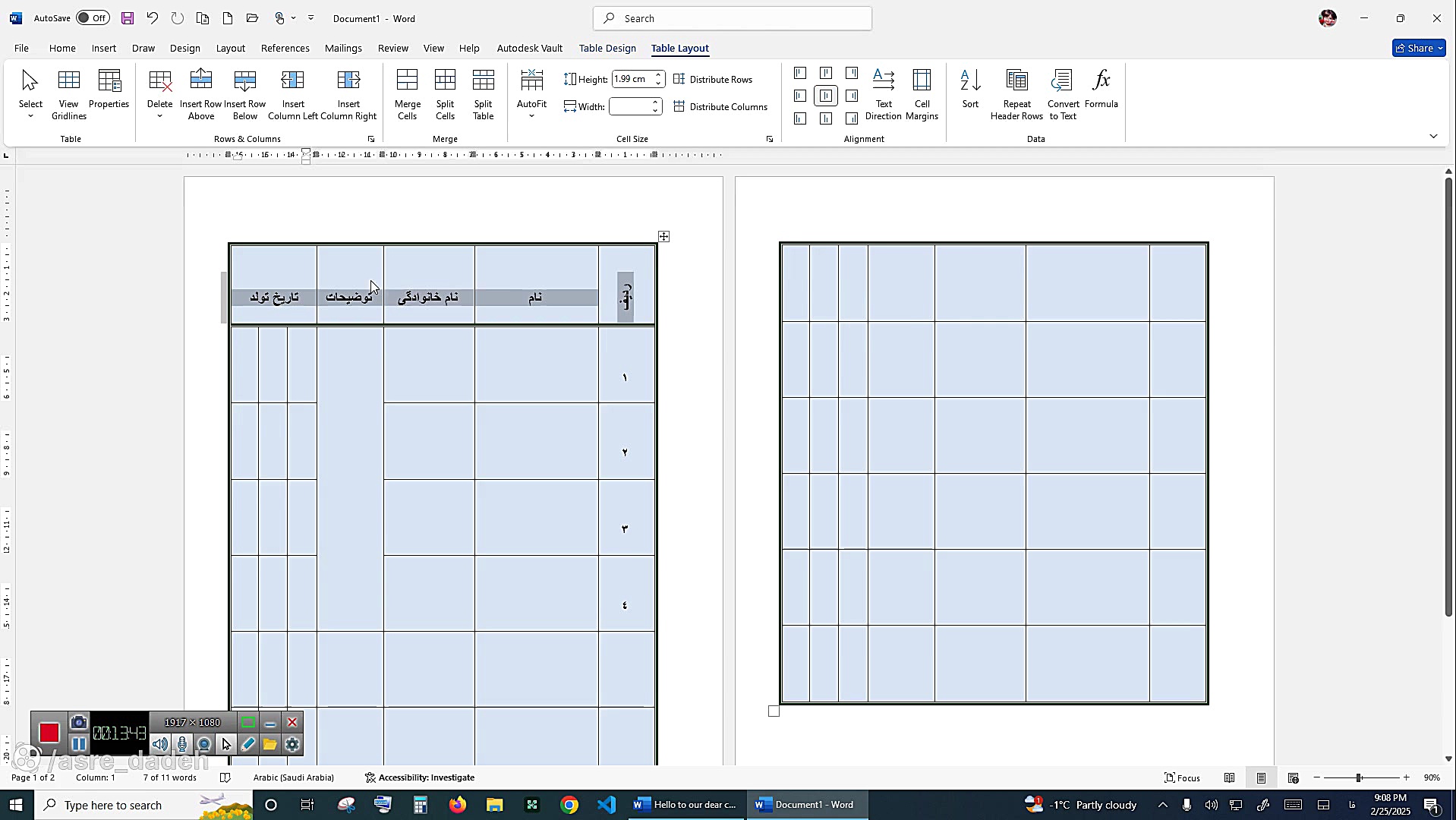Switch to the Insert tab

(x=104, y=48)
